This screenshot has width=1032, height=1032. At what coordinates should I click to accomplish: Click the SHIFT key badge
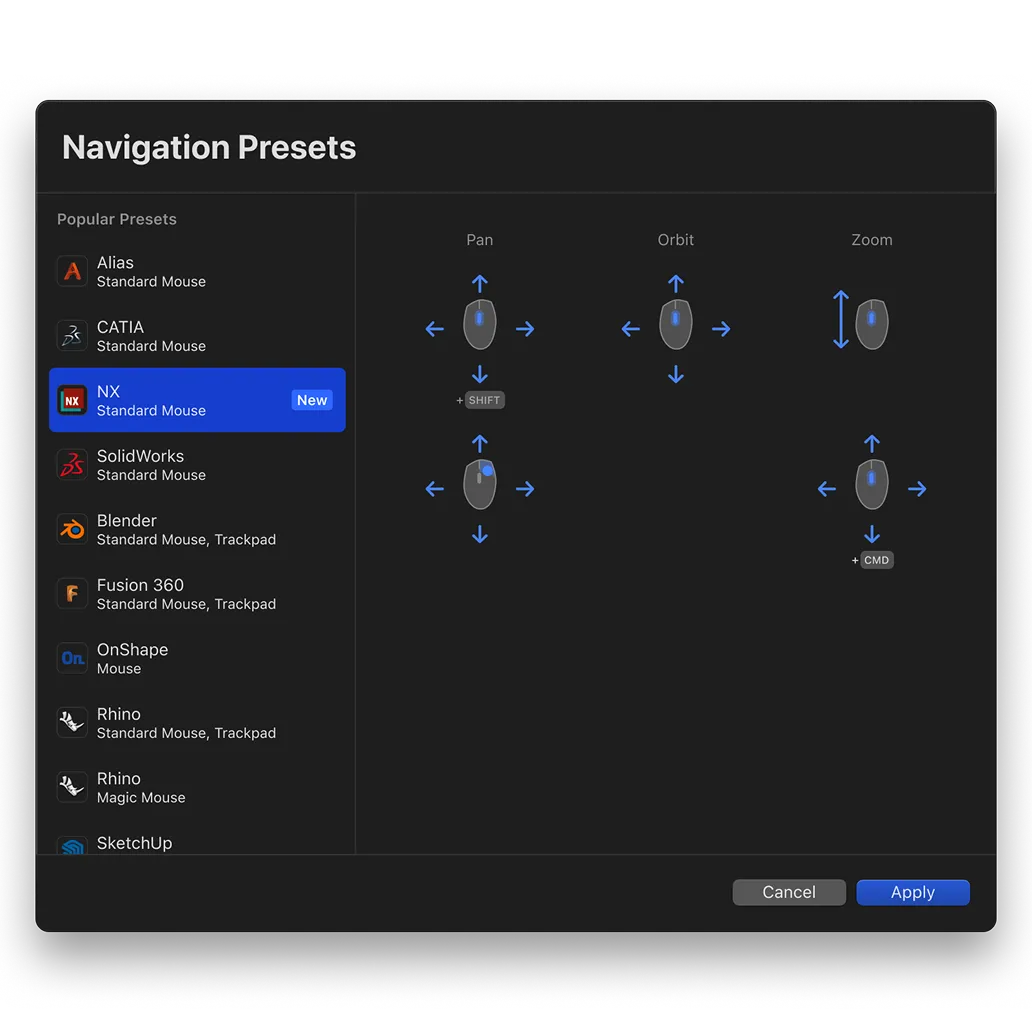pos(484,400)
